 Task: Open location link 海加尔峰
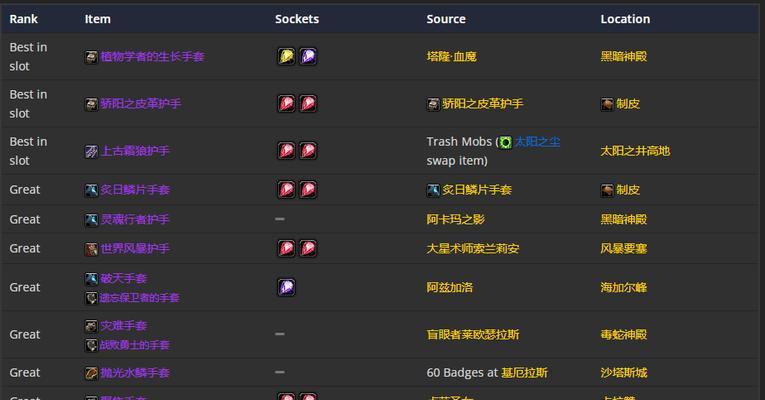[x=624, y=287]
